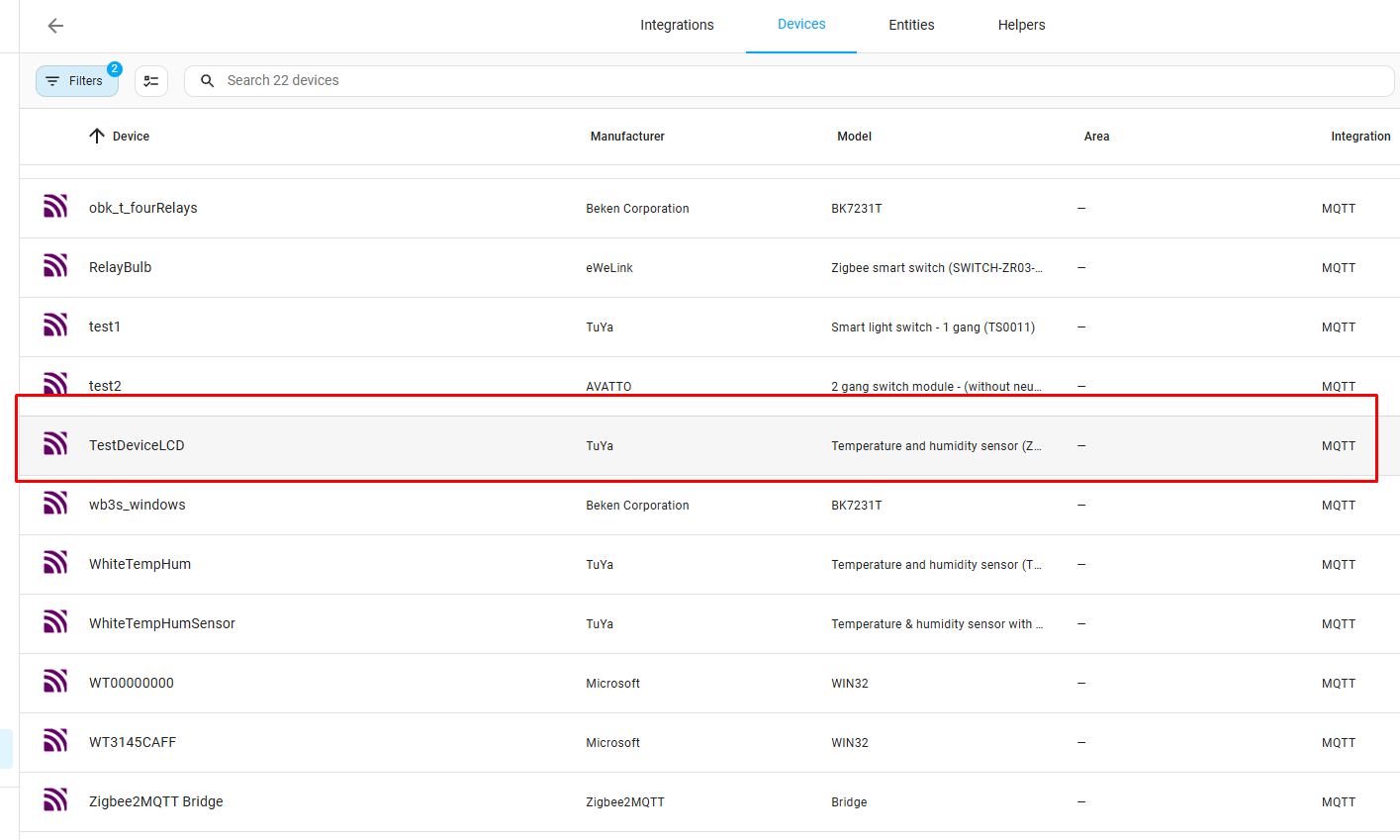Switch to the Devices tab
Image resolution: width=1400 pixels, height=840 pixels.
[801, 25]
